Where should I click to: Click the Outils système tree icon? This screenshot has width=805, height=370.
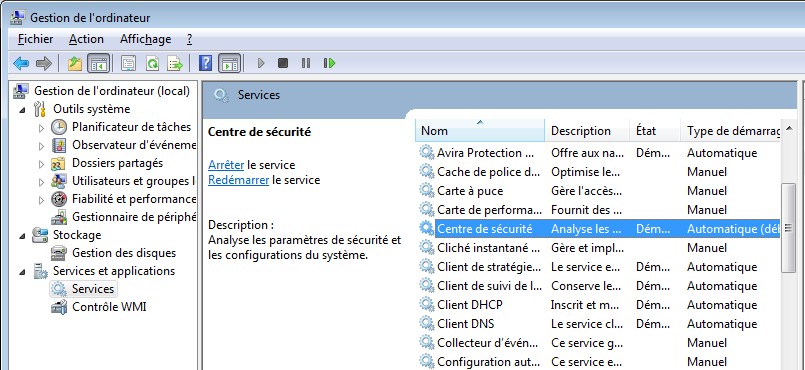click(40, 109)
